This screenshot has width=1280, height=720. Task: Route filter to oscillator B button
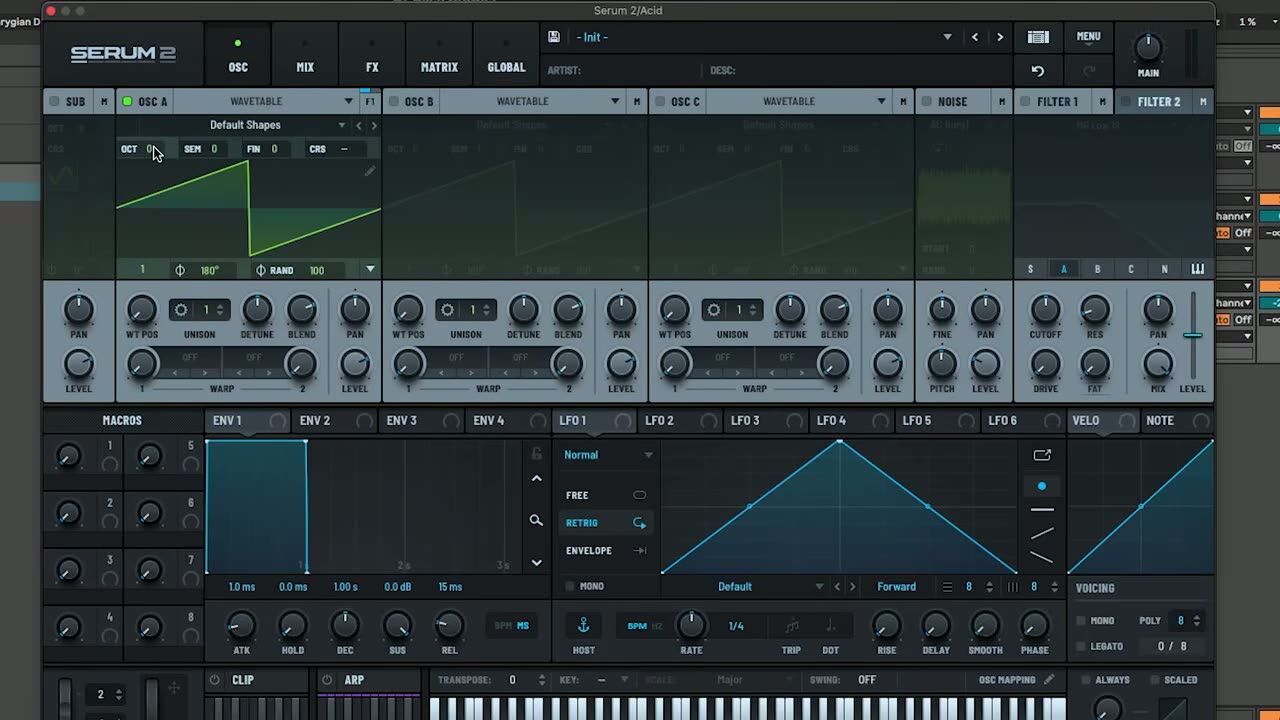[1097, 269]
